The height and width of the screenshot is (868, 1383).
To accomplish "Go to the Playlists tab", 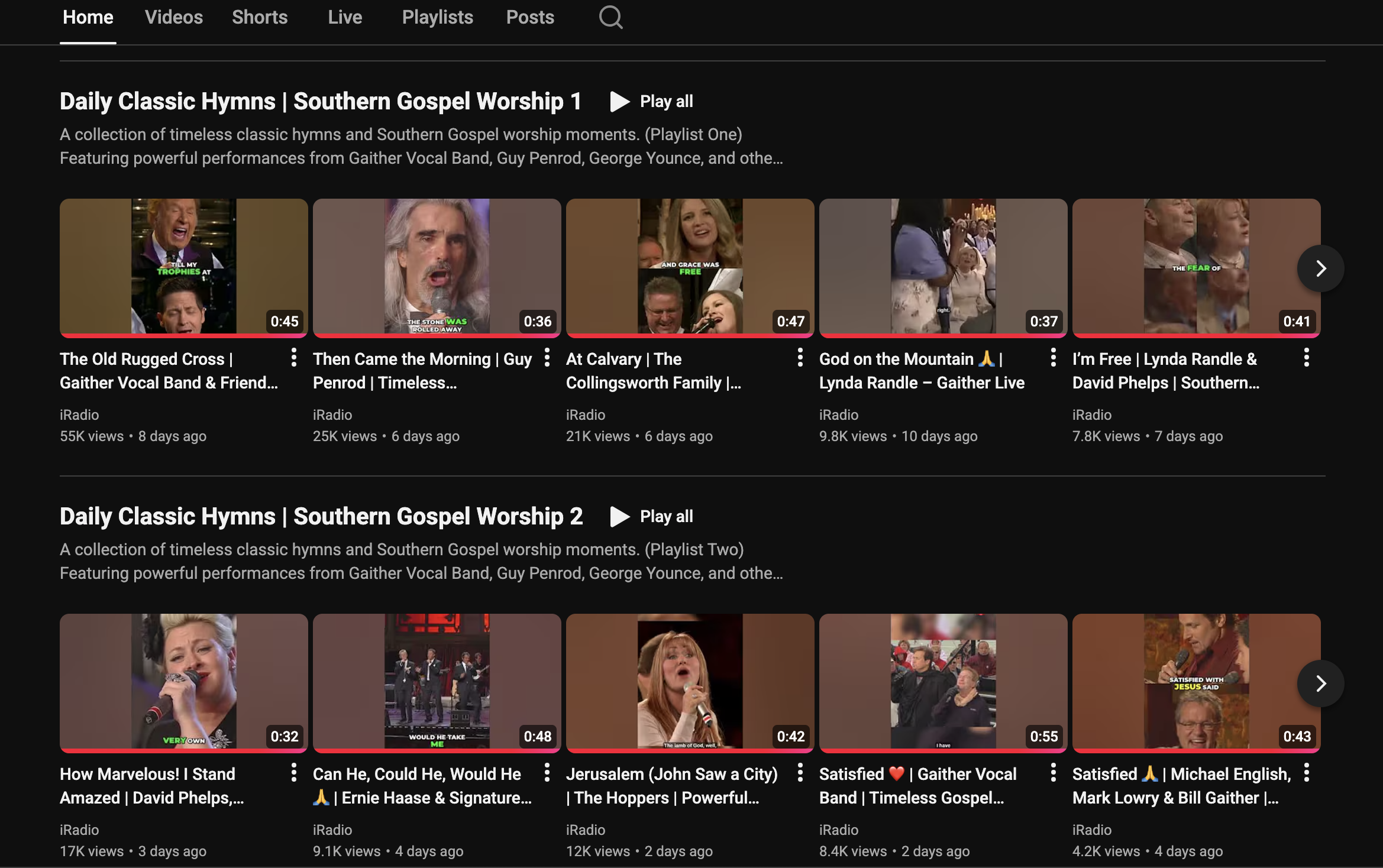I will pyautogui.click(x=437, y=17).
